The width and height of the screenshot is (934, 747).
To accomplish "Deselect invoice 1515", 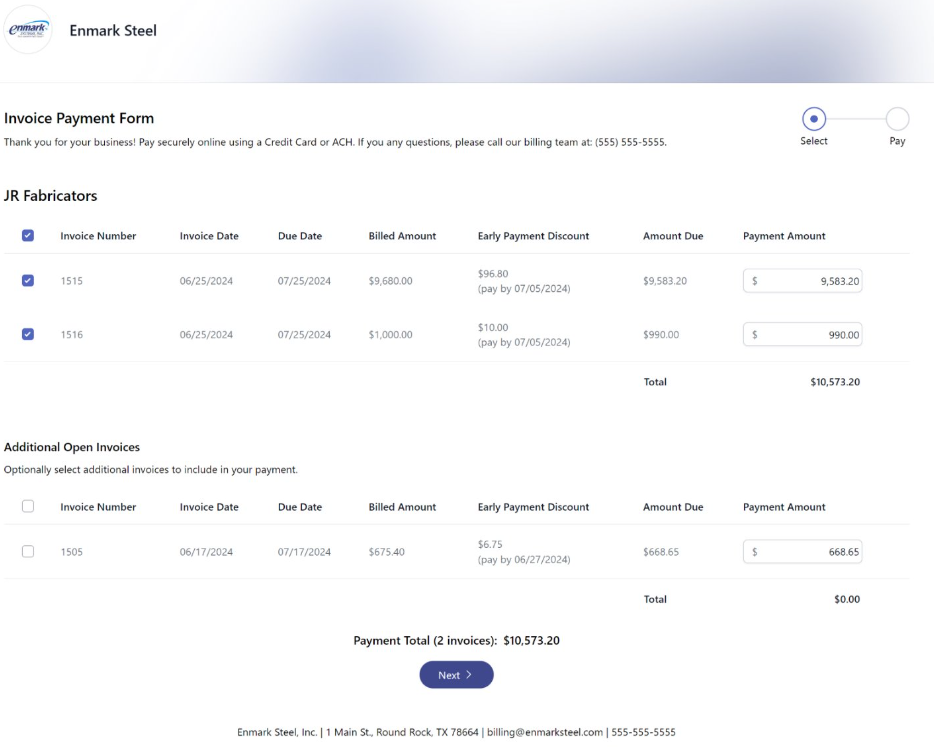I will tap(28, 281).
